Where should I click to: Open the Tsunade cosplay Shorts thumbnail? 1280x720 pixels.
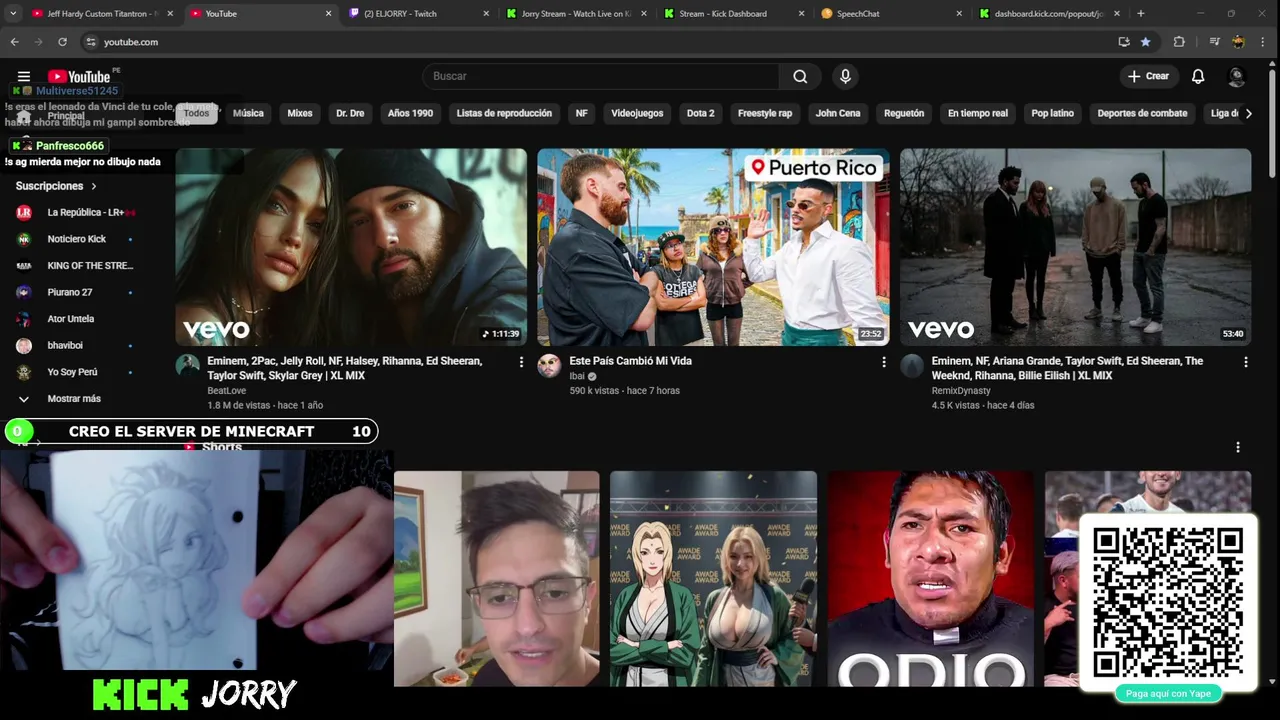point(713,579)
